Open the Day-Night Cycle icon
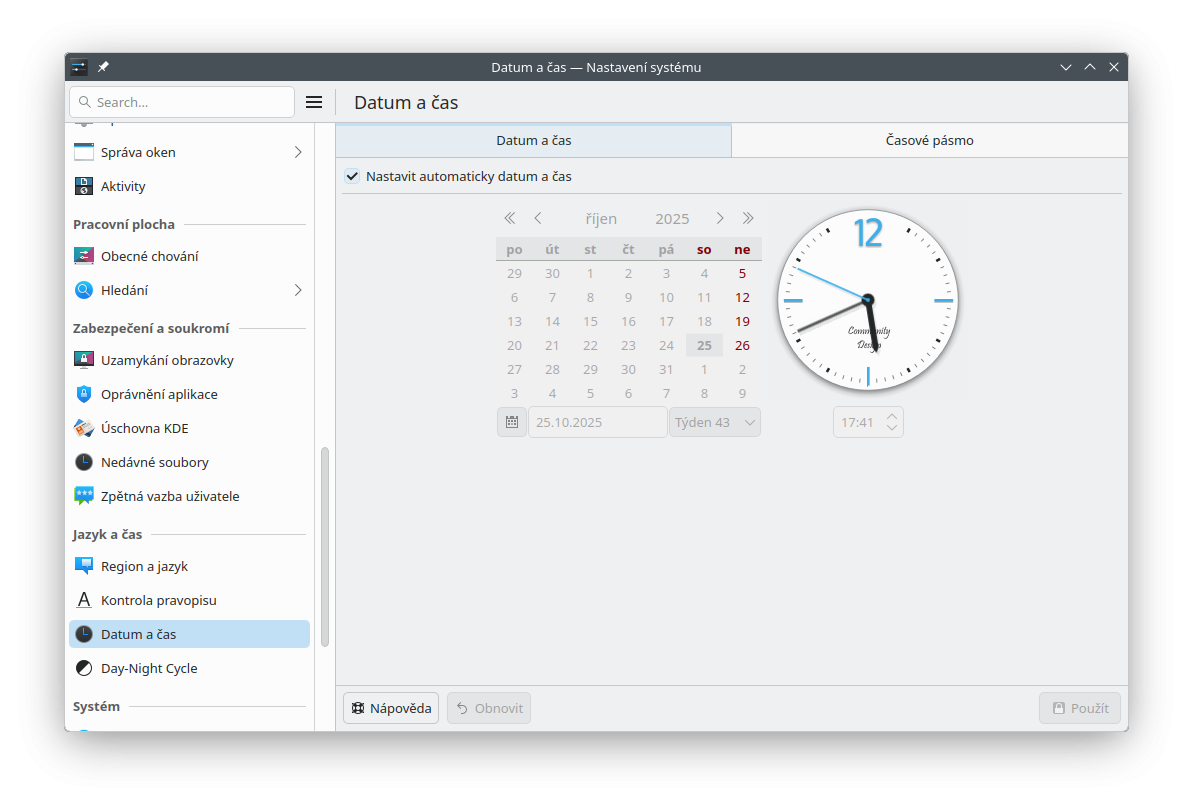The height and width of the screenshot is (808, 1193). pyautogui.click(x=84, y=668)
